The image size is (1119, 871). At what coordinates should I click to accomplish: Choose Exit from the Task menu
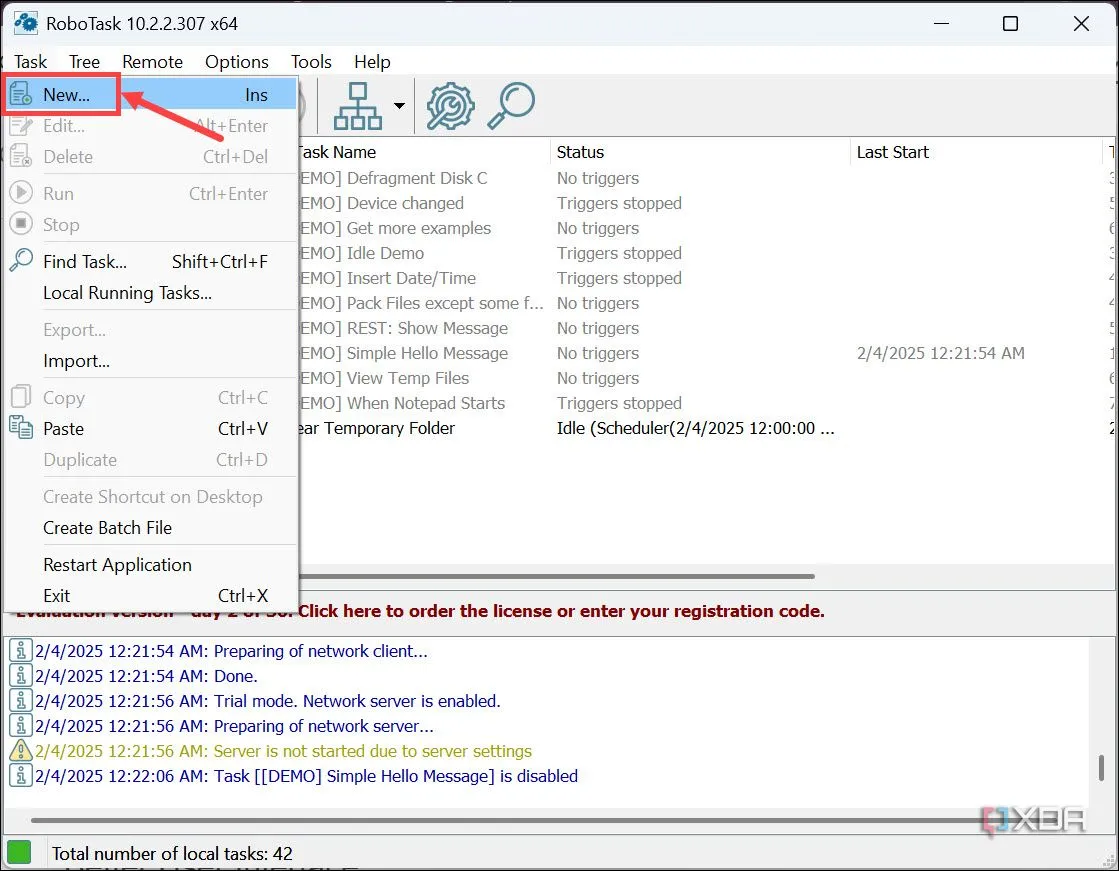(150, 596)
